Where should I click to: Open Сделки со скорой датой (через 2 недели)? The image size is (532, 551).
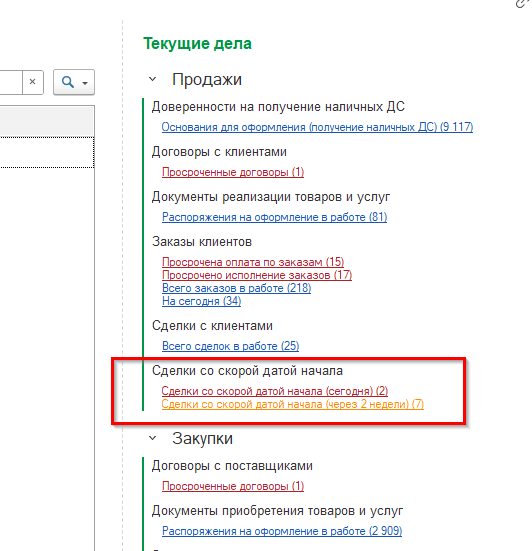pyautogui.click(x=293, y=404)
